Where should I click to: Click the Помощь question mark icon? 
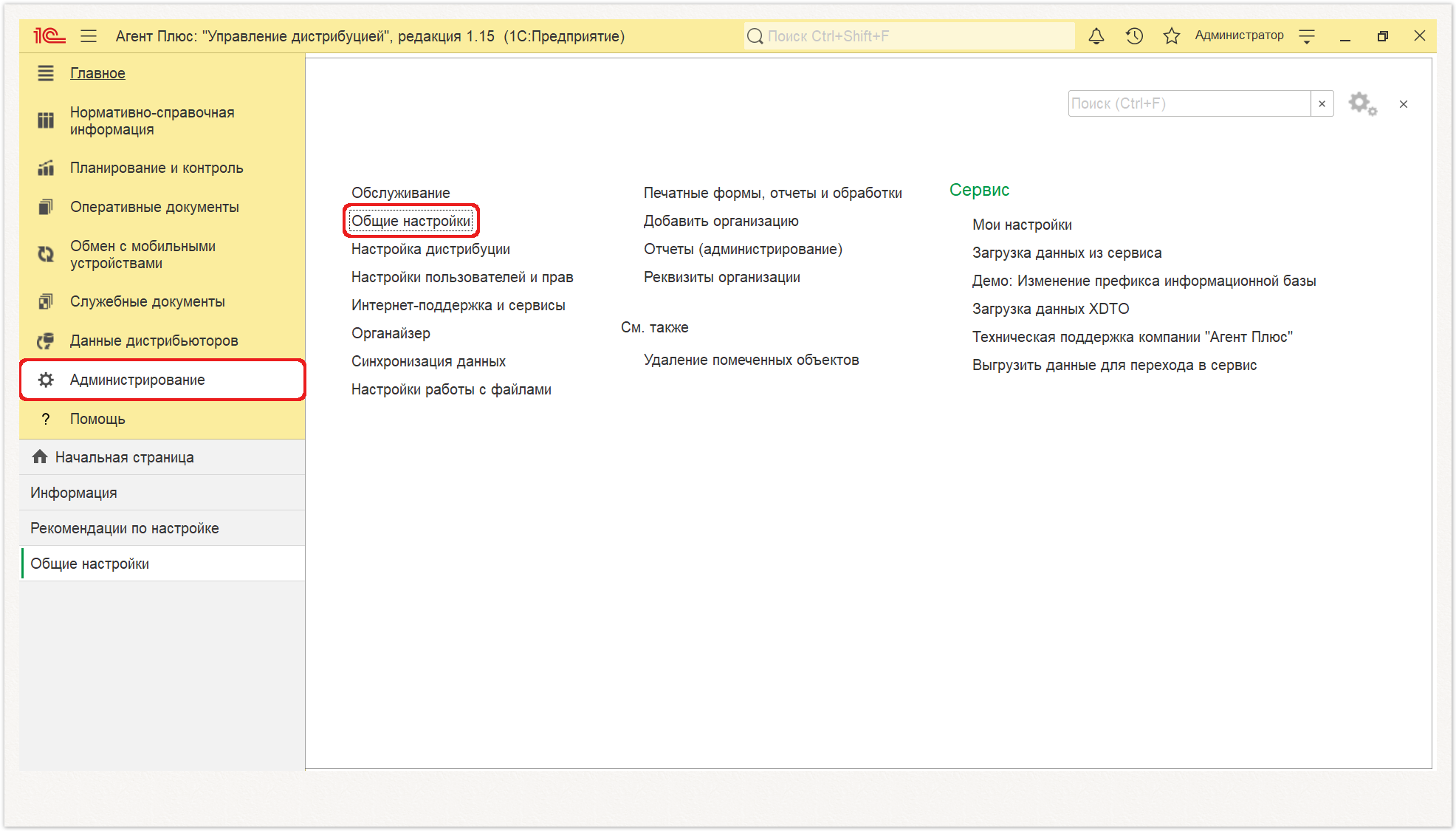[46, 419]
